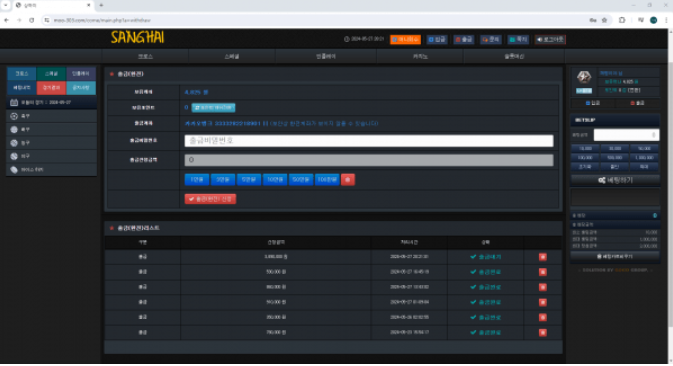Open the 스페셜 main navigation tab

(232, 56)
